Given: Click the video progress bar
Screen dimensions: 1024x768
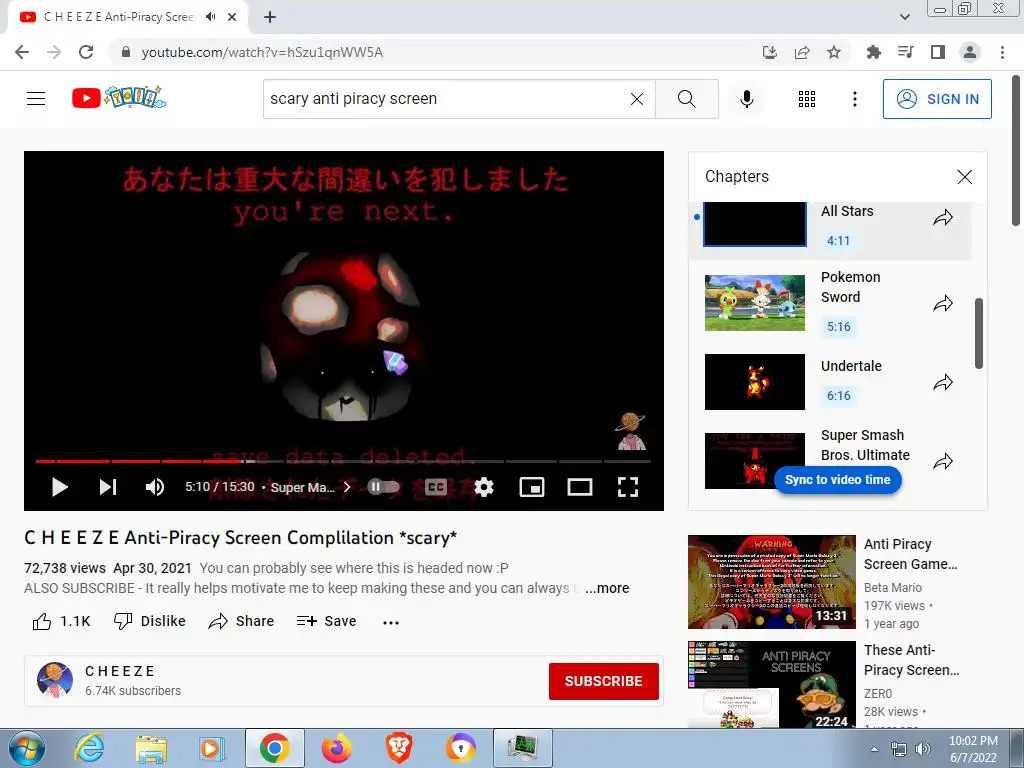Looking at the screenshot, I should (x=343, y=461).
